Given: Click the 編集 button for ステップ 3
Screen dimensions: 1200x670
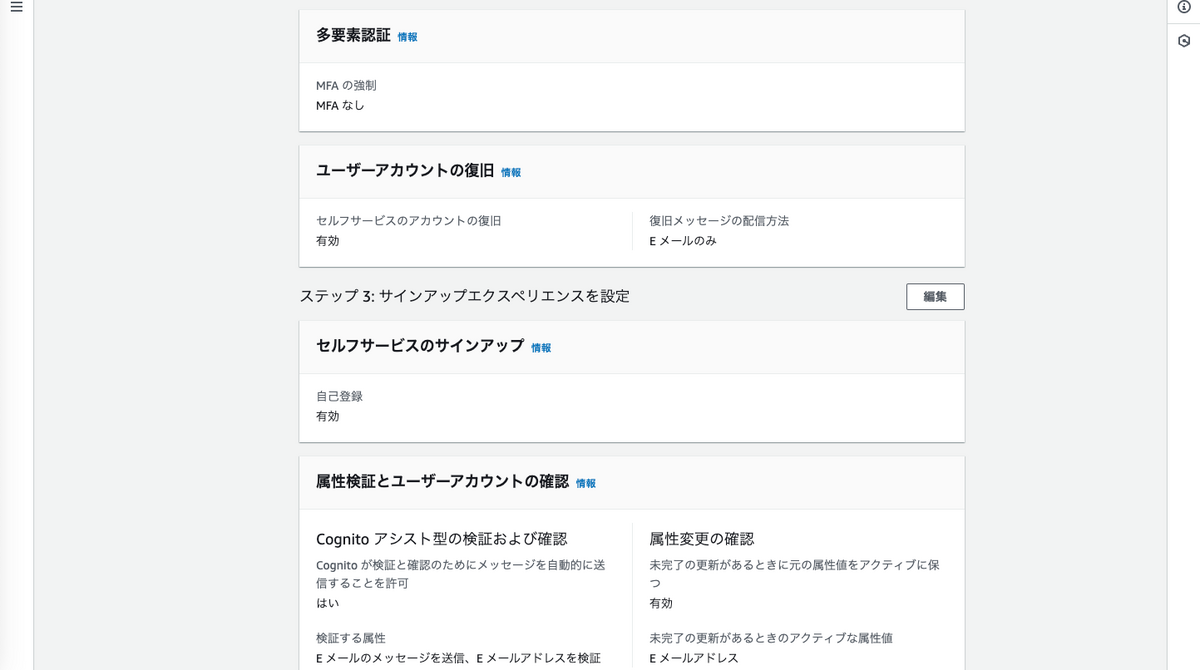Looking at the screenshot, I should [x=935, y=296].
